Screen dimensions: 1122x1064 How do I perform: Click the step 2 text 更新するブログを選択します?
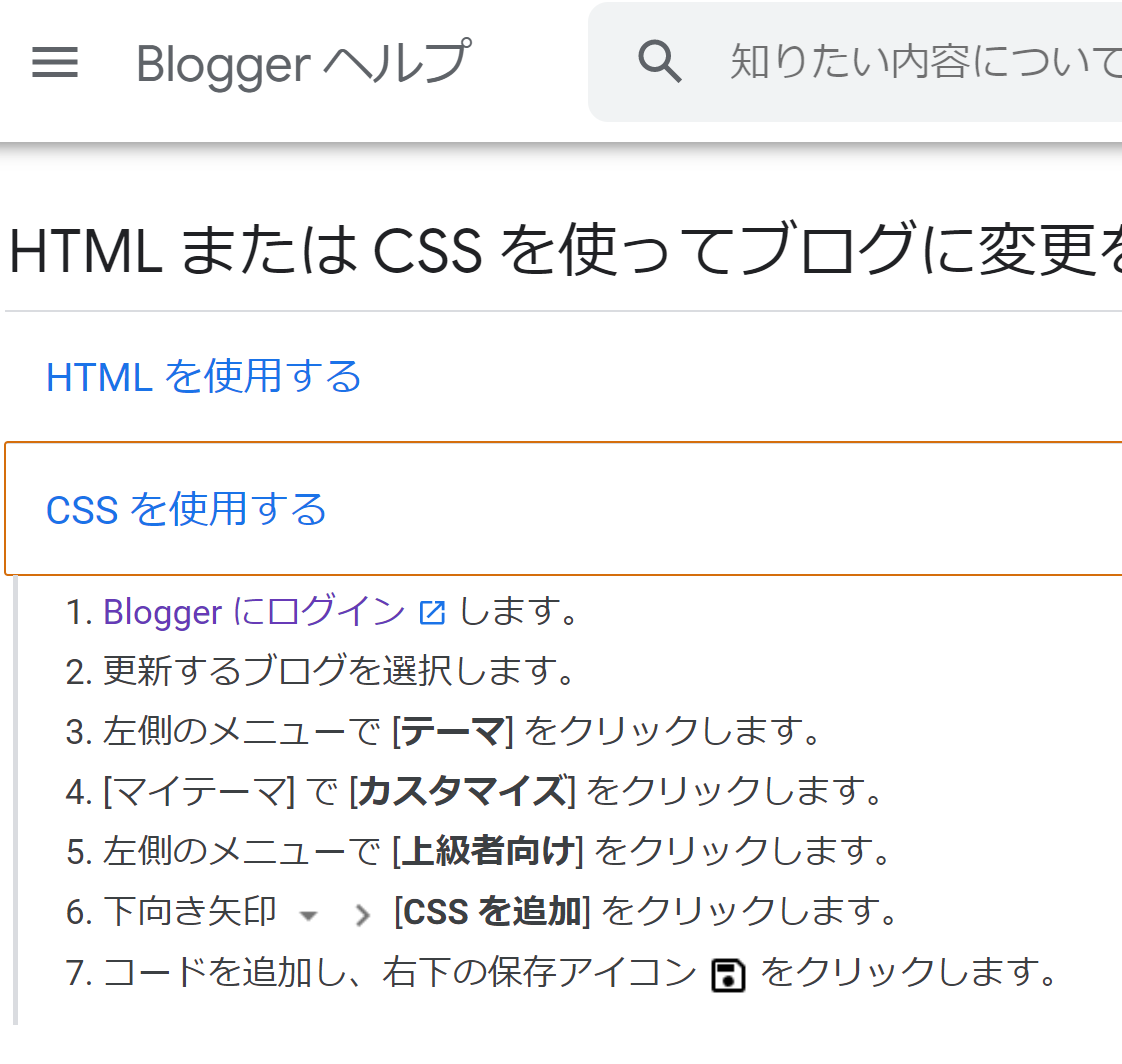338,672
